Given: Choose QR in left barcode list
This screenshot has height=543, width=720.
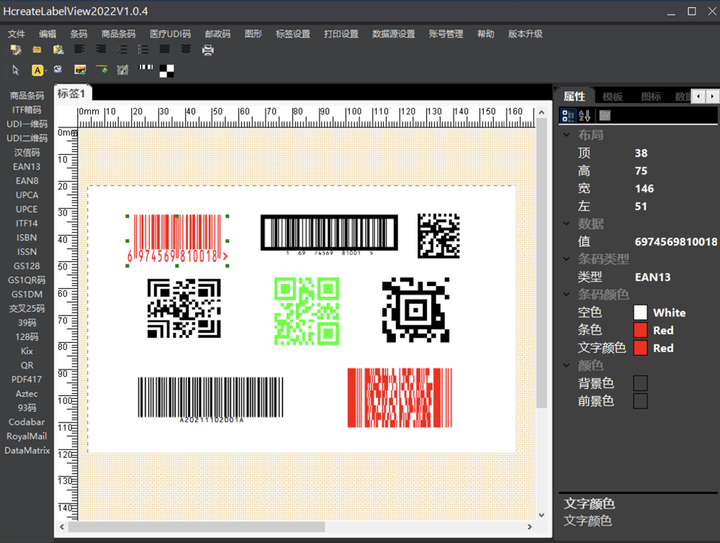Looking at the screenshot, I should [x=27, y=365].
